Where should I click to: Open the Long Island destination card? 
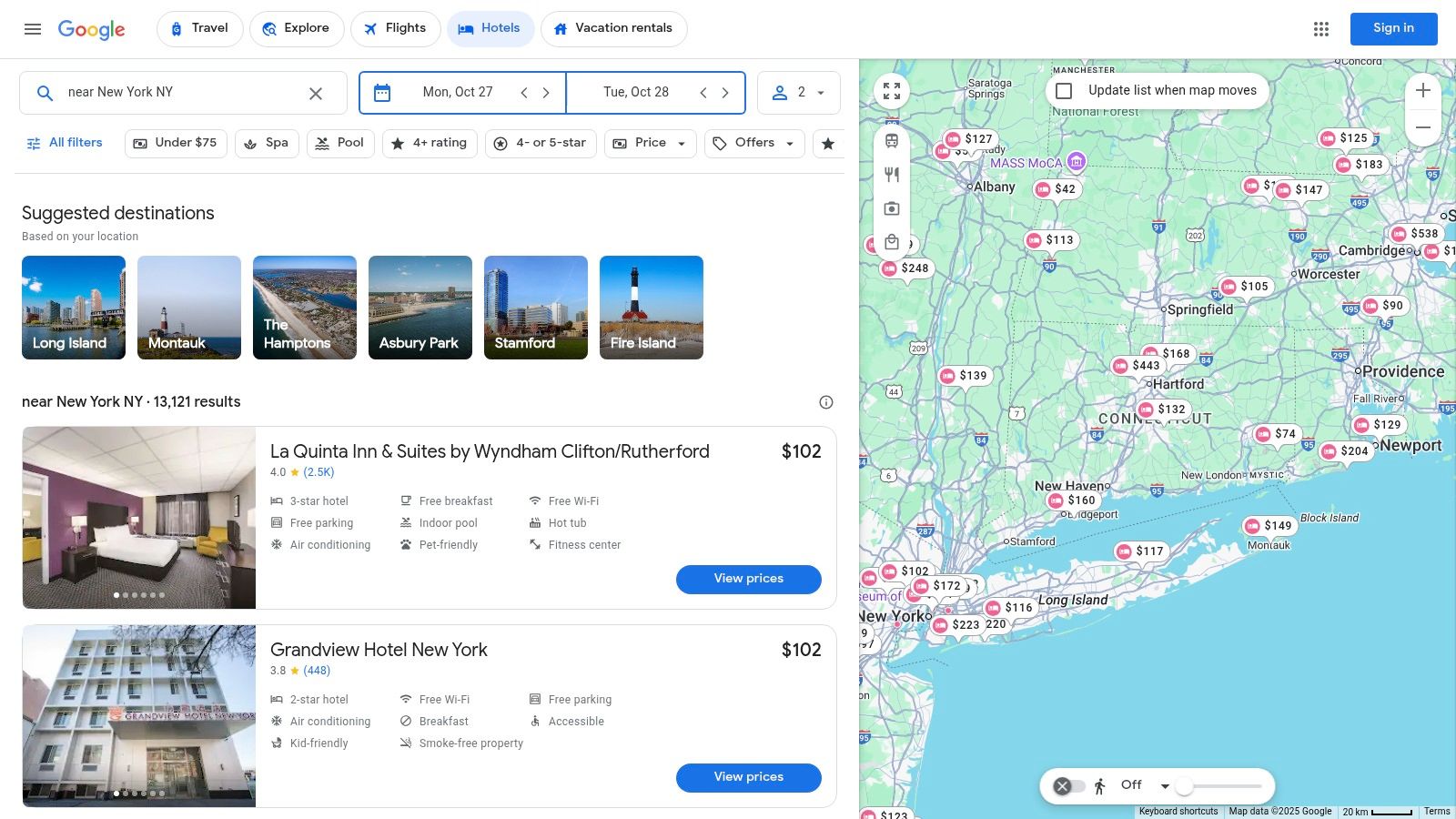click(74, 308)
